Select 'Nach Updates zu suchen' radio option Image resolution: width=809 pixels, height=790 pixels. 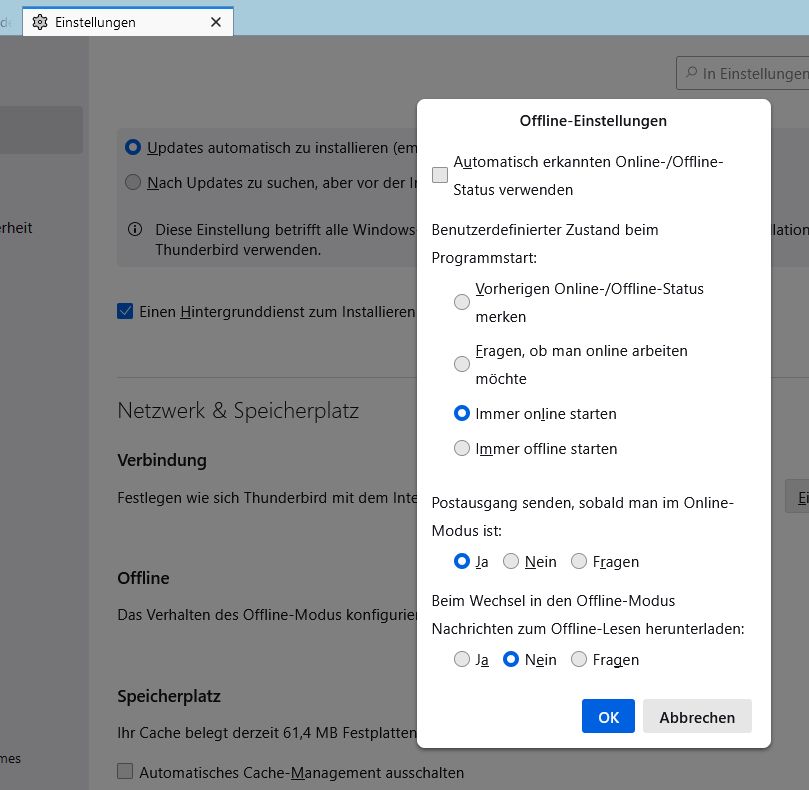click(x=133, y=182)
